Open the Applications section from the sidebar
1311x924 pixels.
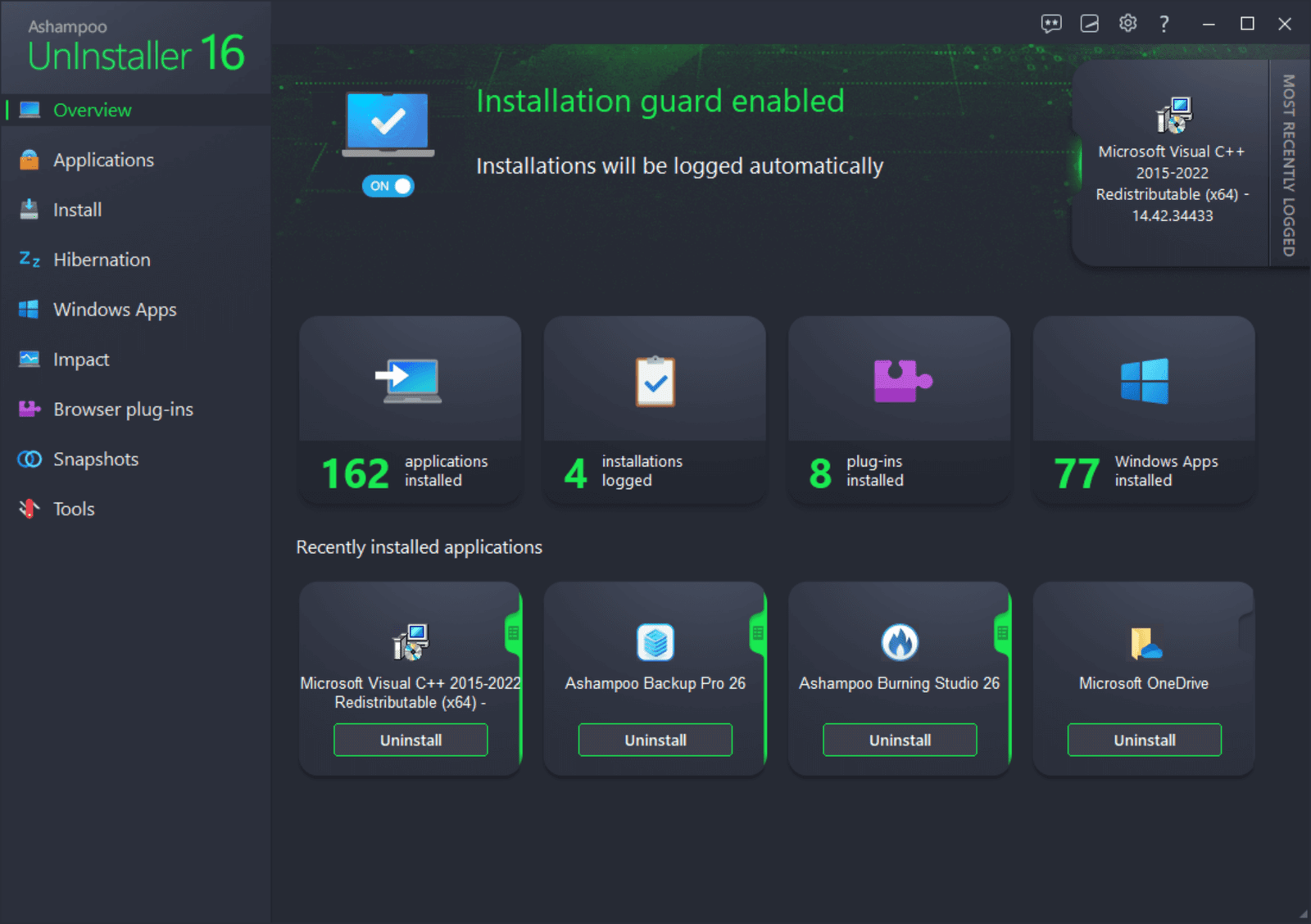(103, 160)
